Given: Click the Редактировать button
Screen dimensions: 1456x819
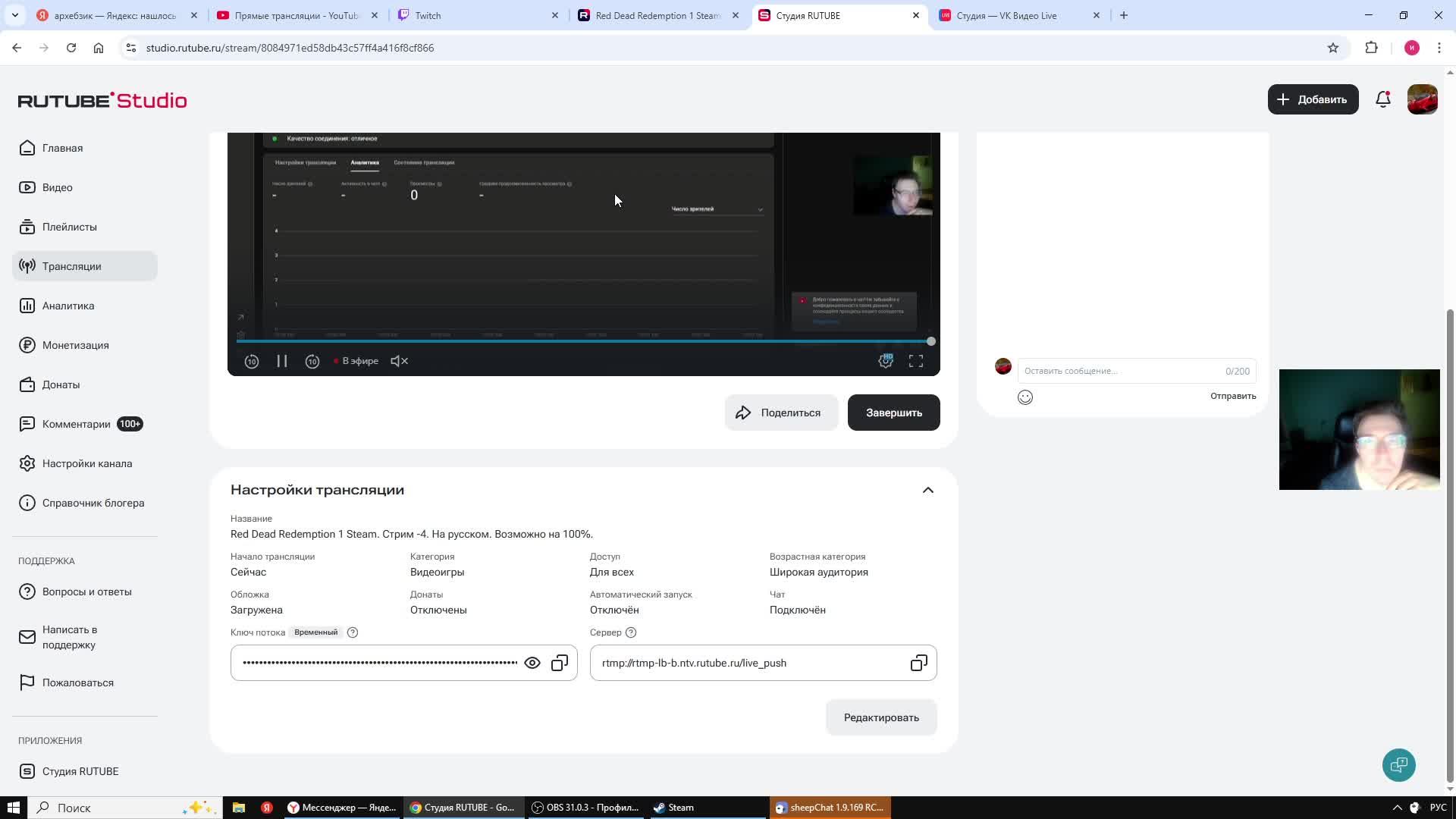Looking at the screenshot, I should tap(880, 717).
